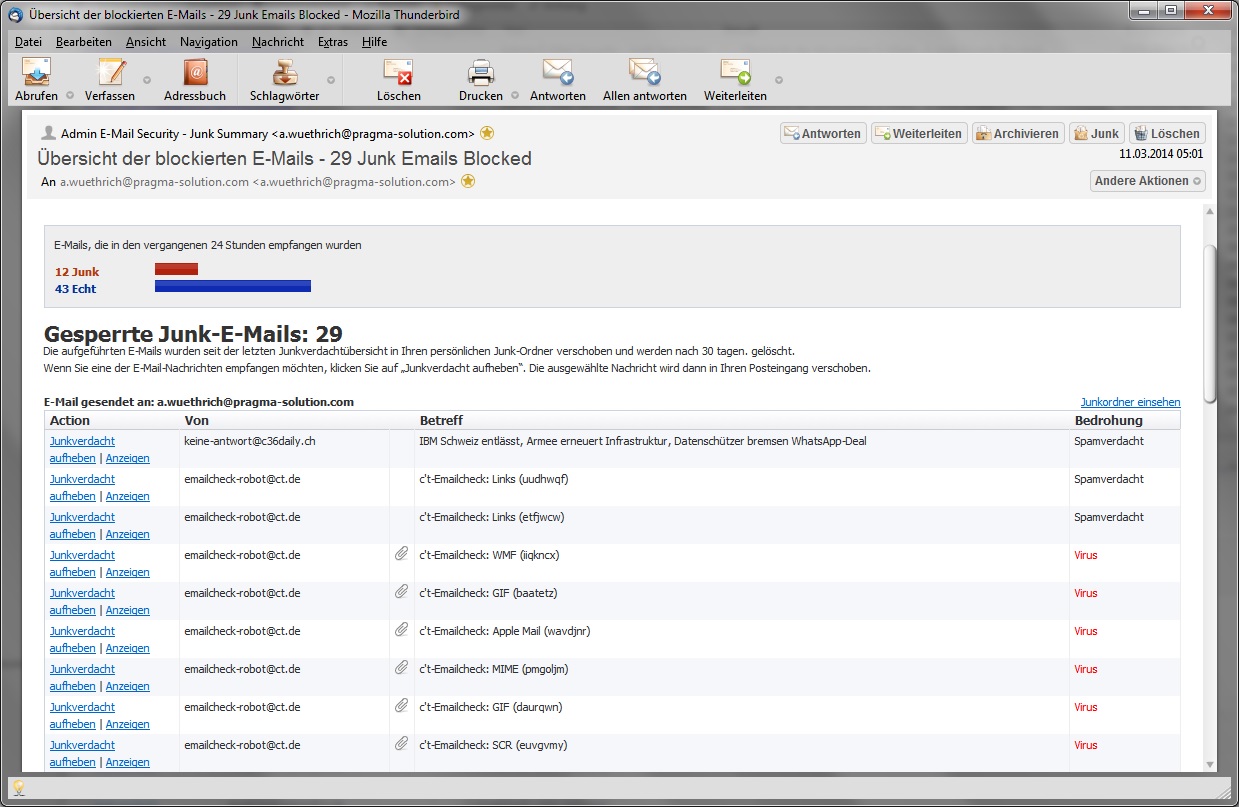Archive the message with the Archivieren button
The width and height of the screenshot is (1239, 807).
(x=1017, y=133)
